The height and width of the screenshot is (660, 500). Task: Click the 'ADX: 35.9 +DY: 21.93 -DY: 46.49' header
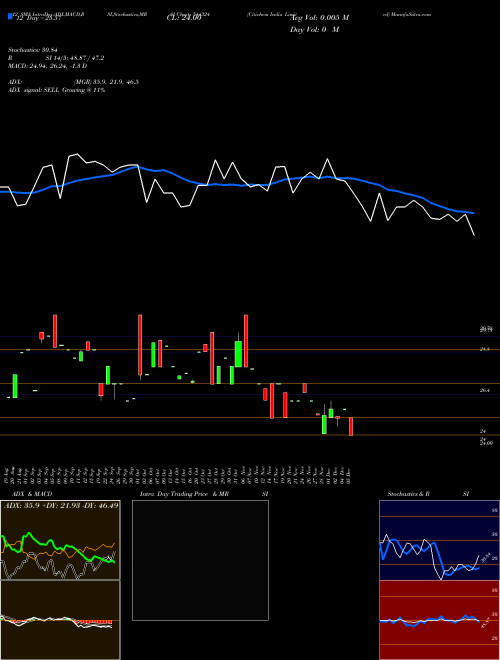click(x=61, y=505)
